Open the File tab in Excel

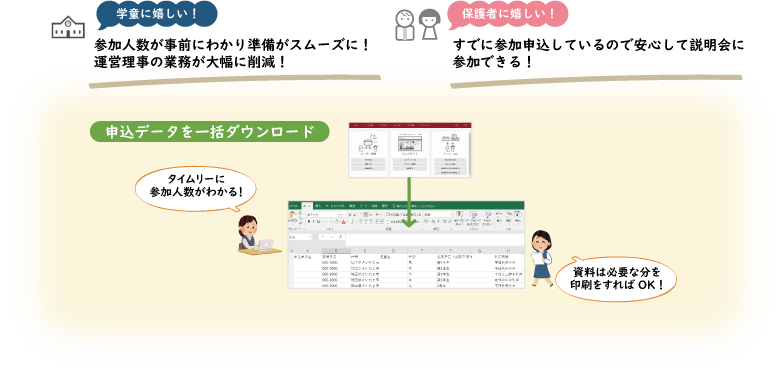pyautogui.click(x=293, y=206)
